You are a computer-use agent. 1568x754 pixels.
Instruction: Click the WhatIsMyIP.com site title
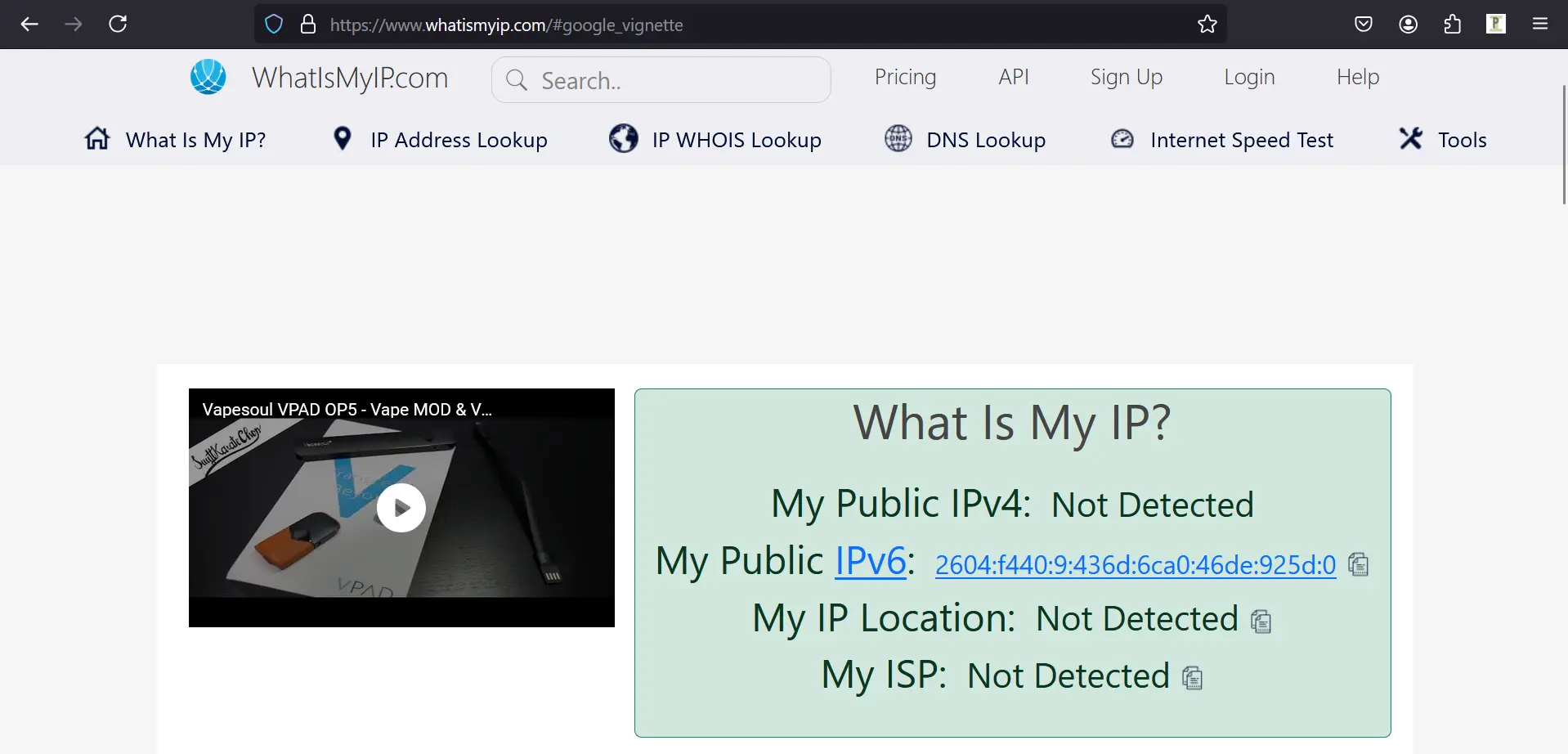click(350, 78)
